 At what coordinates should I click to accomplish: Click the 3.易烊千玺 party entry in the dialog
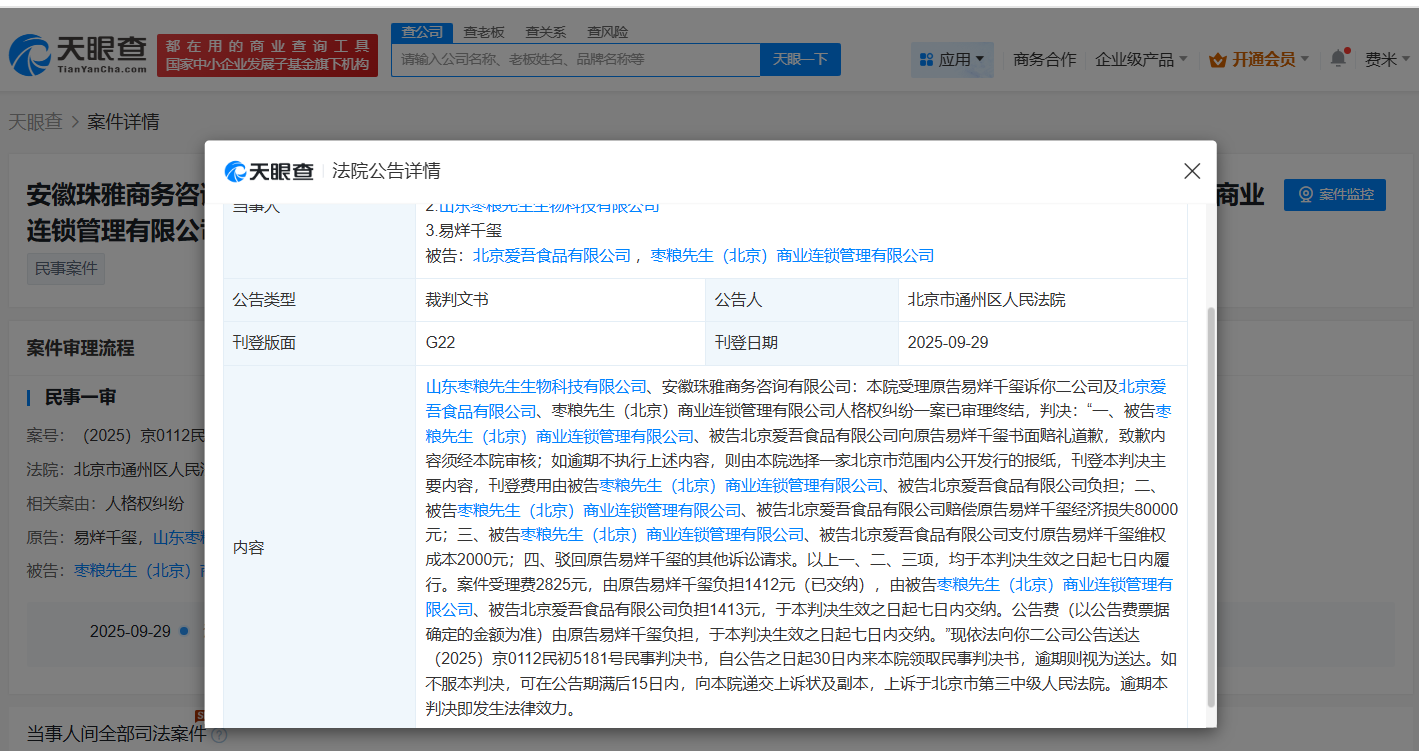click(x=463, y=230)
